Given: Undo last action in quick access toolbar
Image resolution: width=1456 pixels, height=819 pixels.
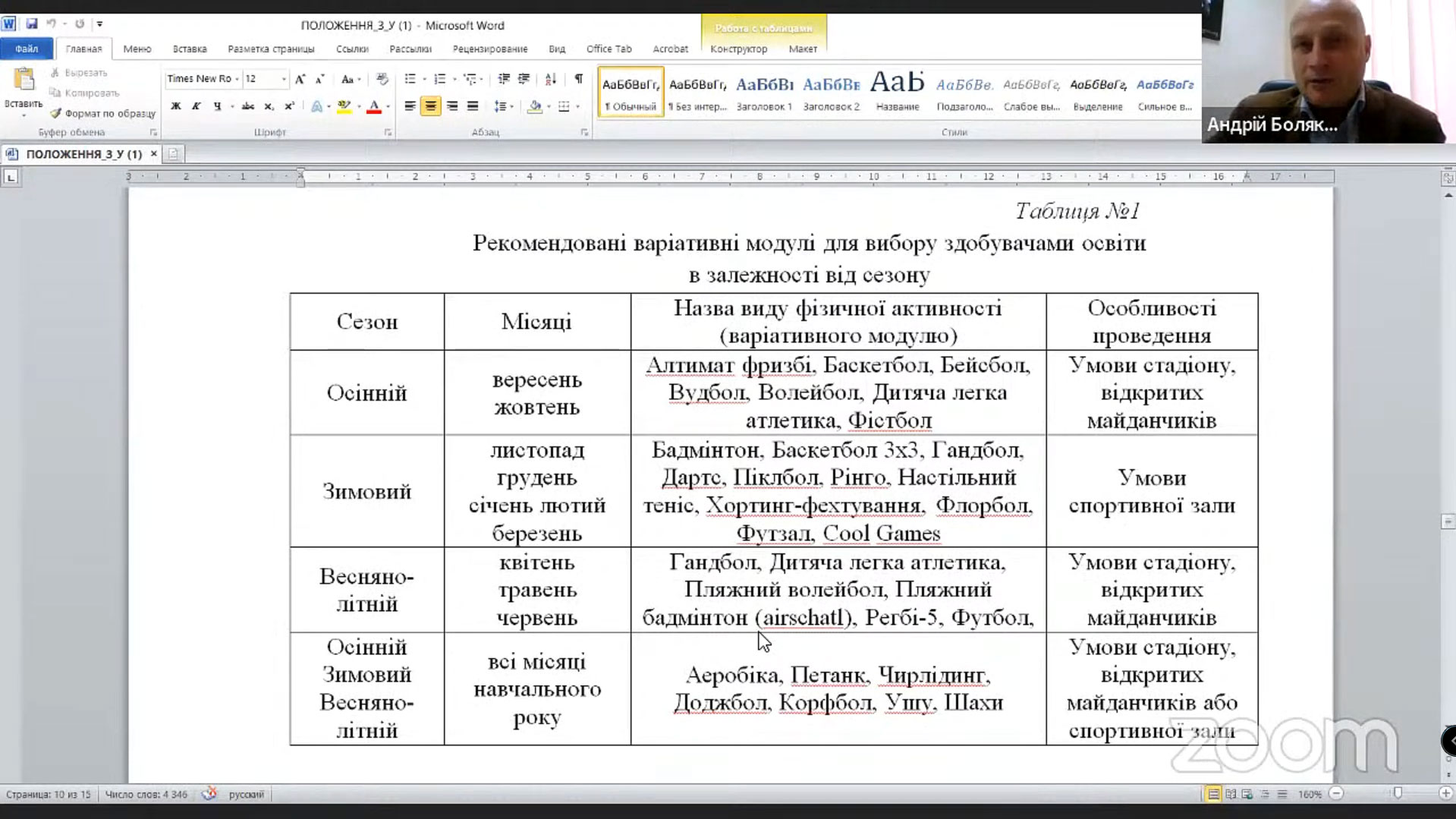Looking at the screenshot, I should click(x=51, y=24).
